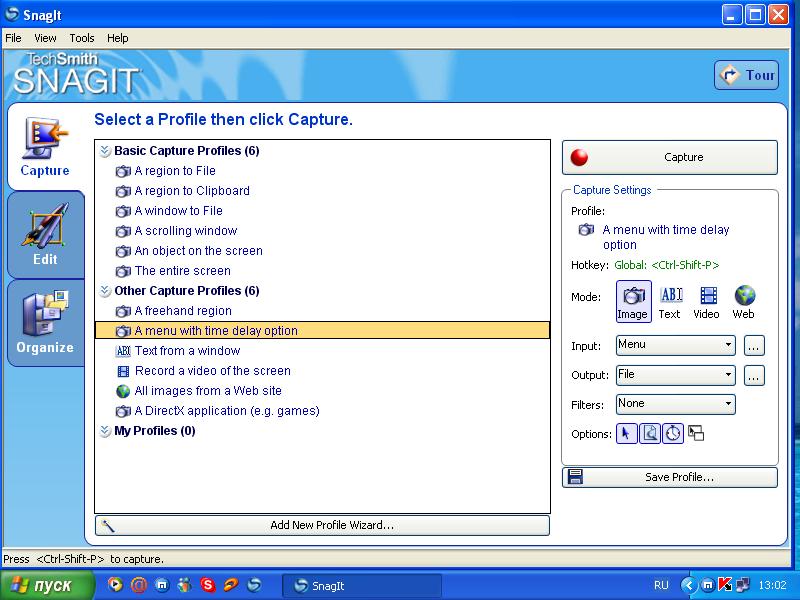Open the Capture sidebar tab

click(x=45, y=147)
